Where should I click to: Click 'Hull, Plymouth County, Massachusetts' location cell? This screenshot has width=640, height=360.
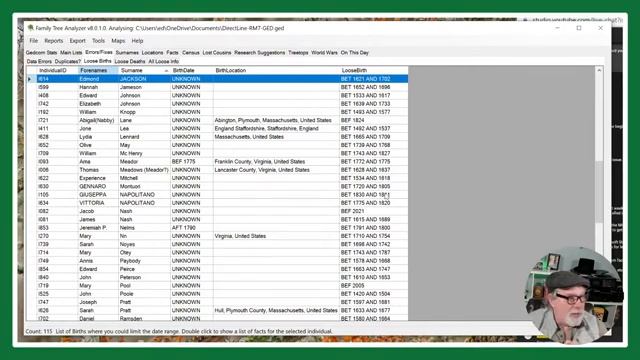coord(276,310)
